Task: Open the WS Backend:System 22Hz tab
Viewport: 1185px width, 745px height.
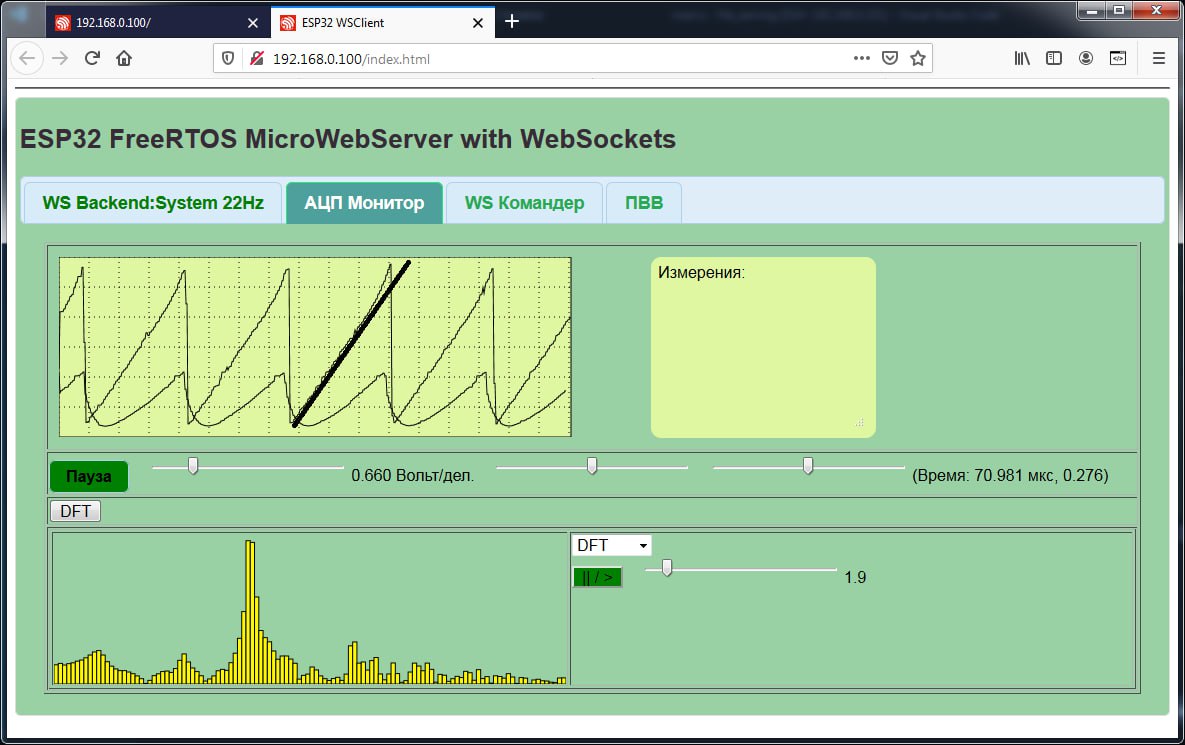Action: 153,202
